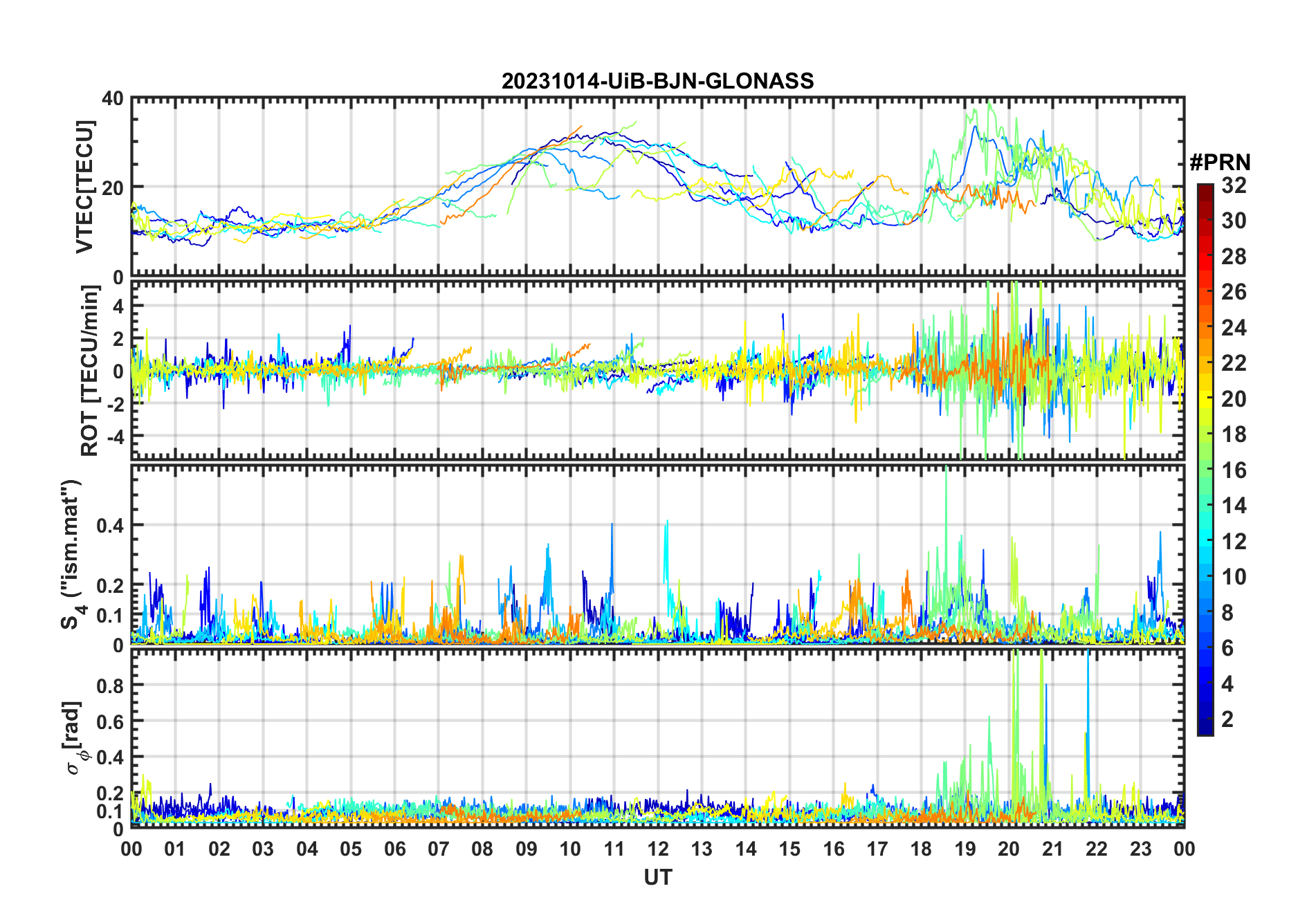Pick the green color at PRN 16
This screenshot has height=920, width=1316.
1205,470
